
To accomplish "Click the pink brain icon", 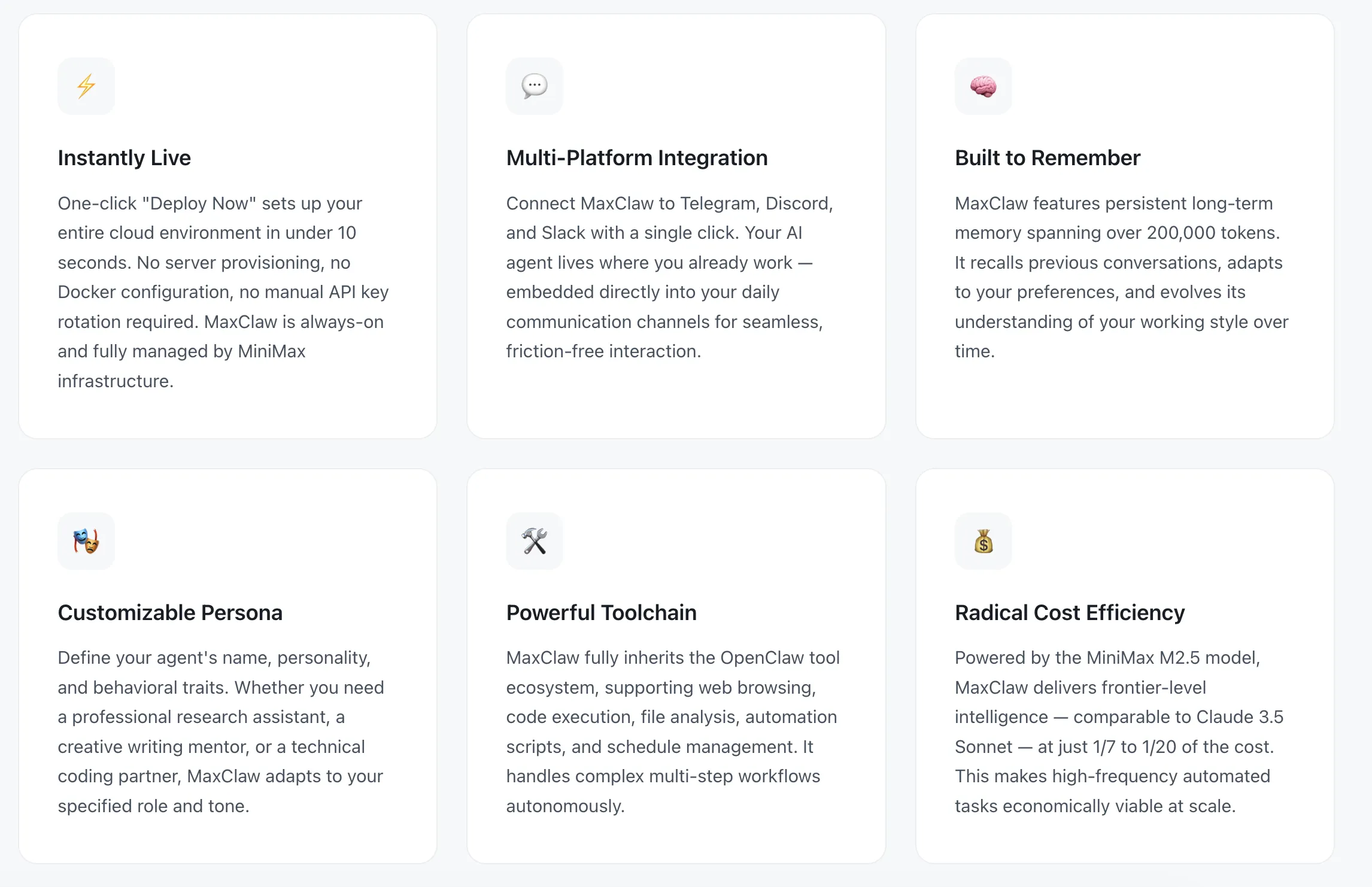I will coord(983,86).
